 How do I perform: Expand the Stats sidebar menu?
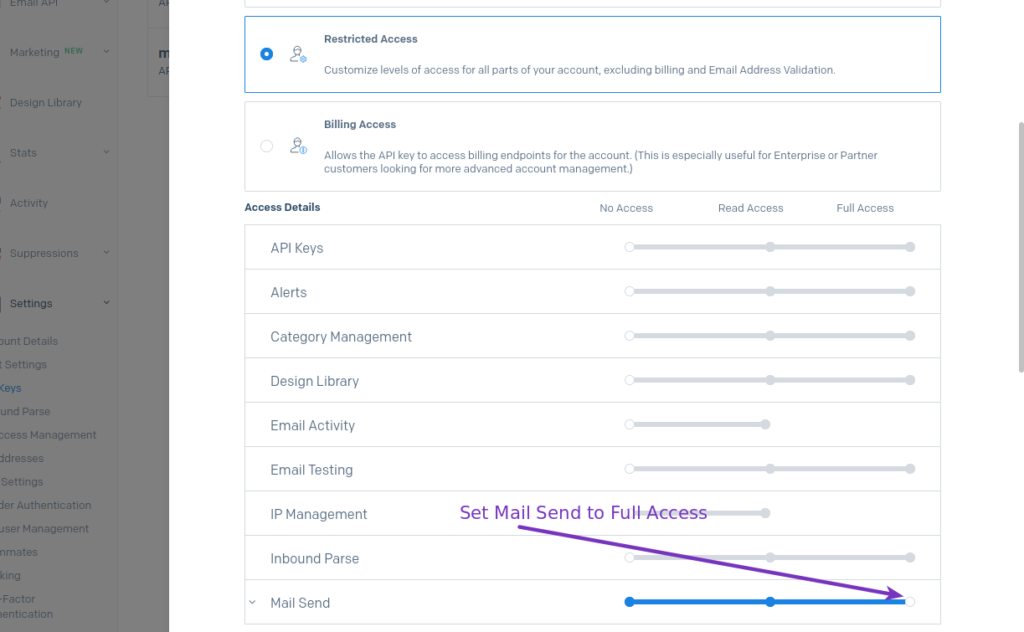tap(106, 153)
